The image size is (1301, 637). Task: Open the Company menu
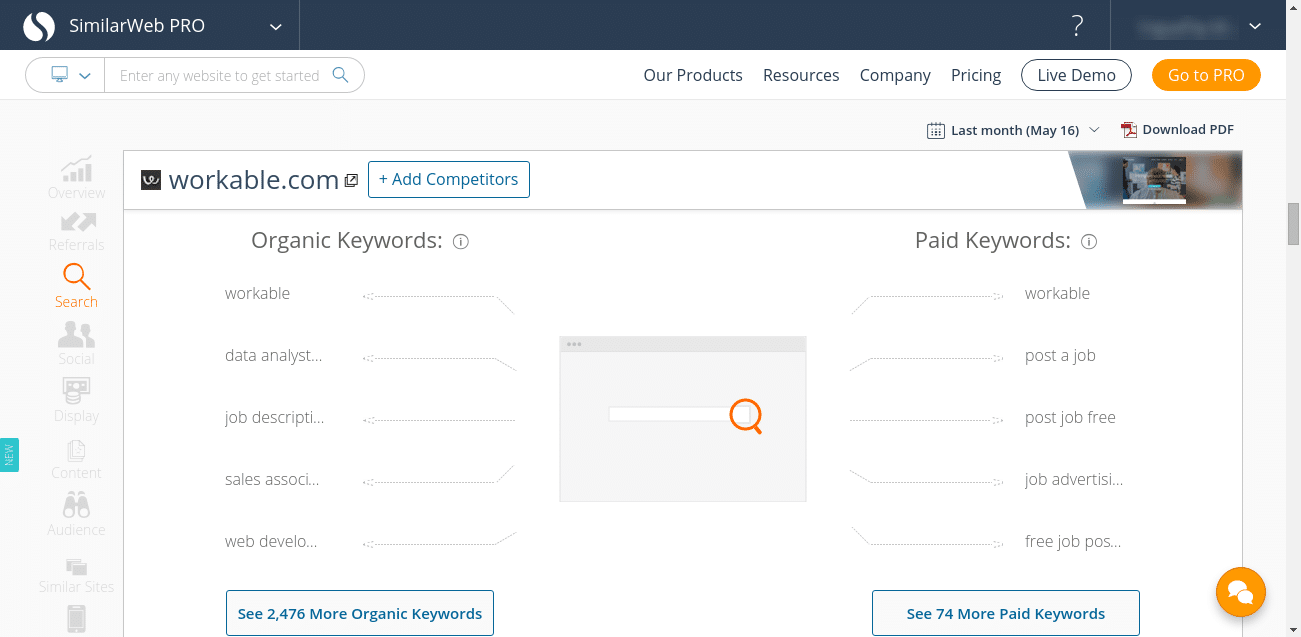point(895,75)
